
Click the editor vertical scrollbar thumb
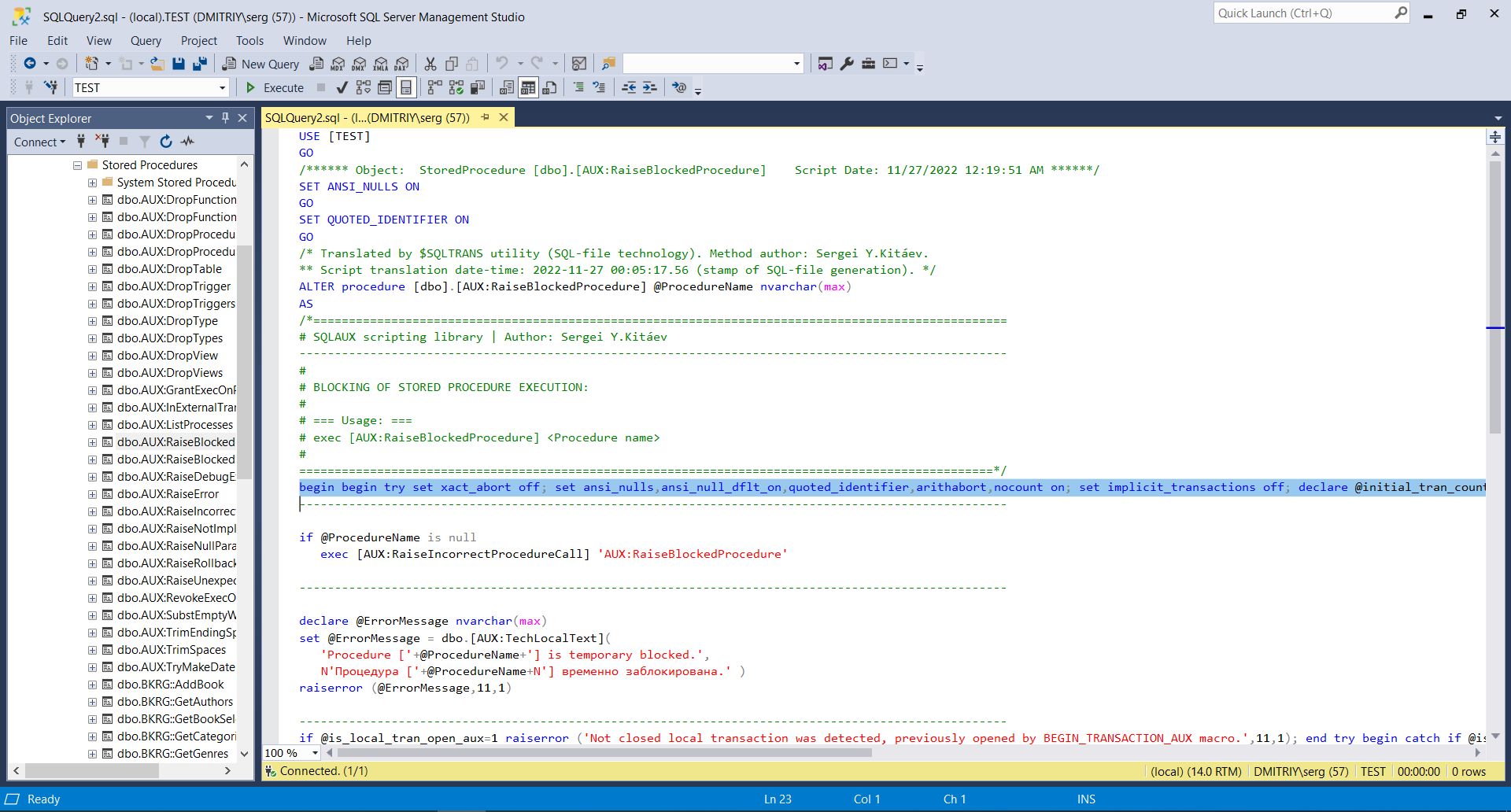pos(1495,297)
